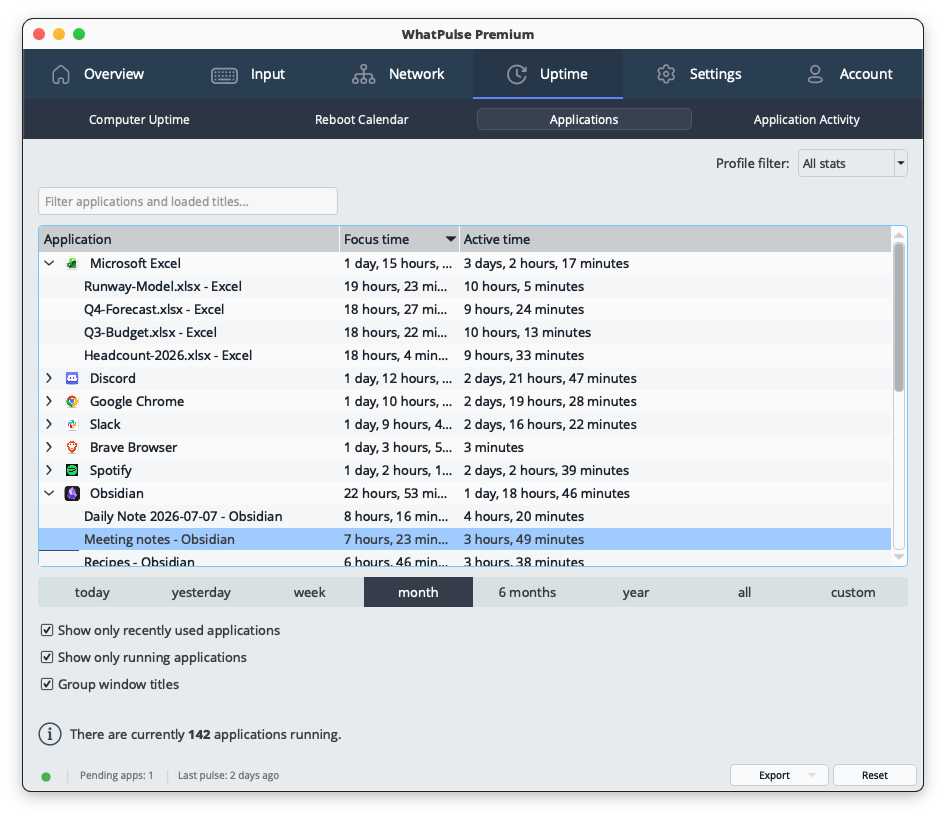Click the info icon beside running applications count

coord(50,734)
